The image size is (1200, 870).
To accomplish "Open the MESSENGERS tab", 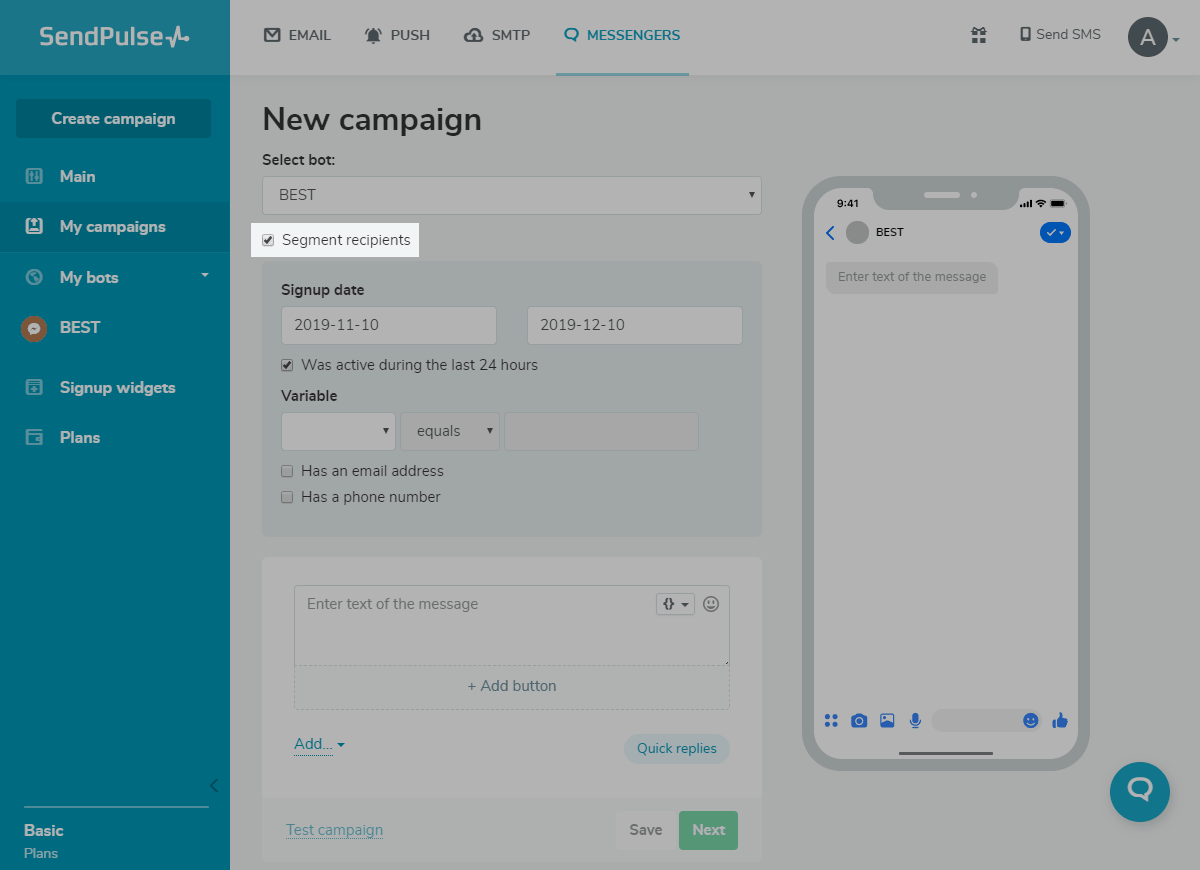I will [x=622, y=35].
